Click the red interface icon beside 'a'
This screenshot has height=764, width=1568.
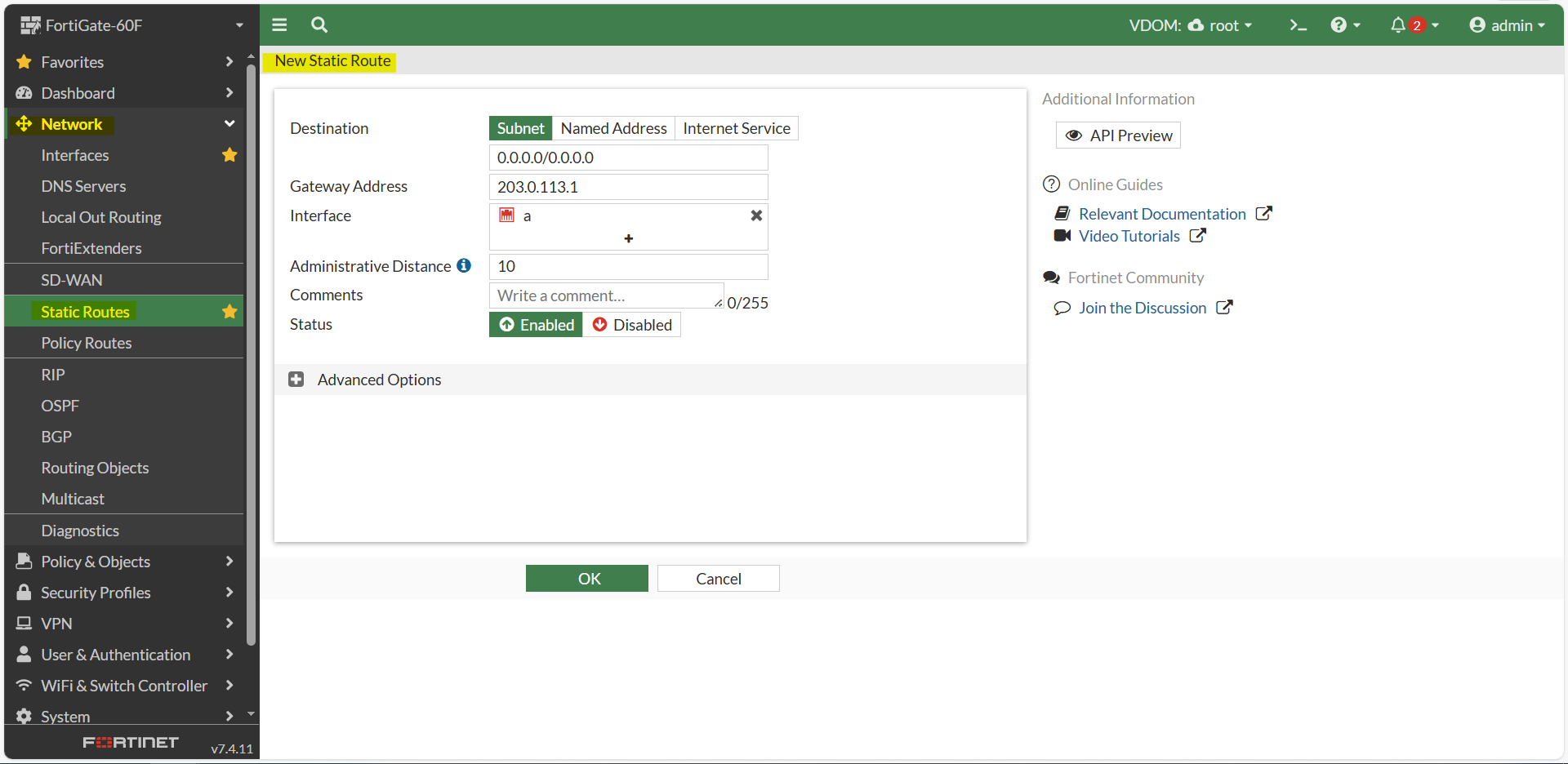[507, 215]
